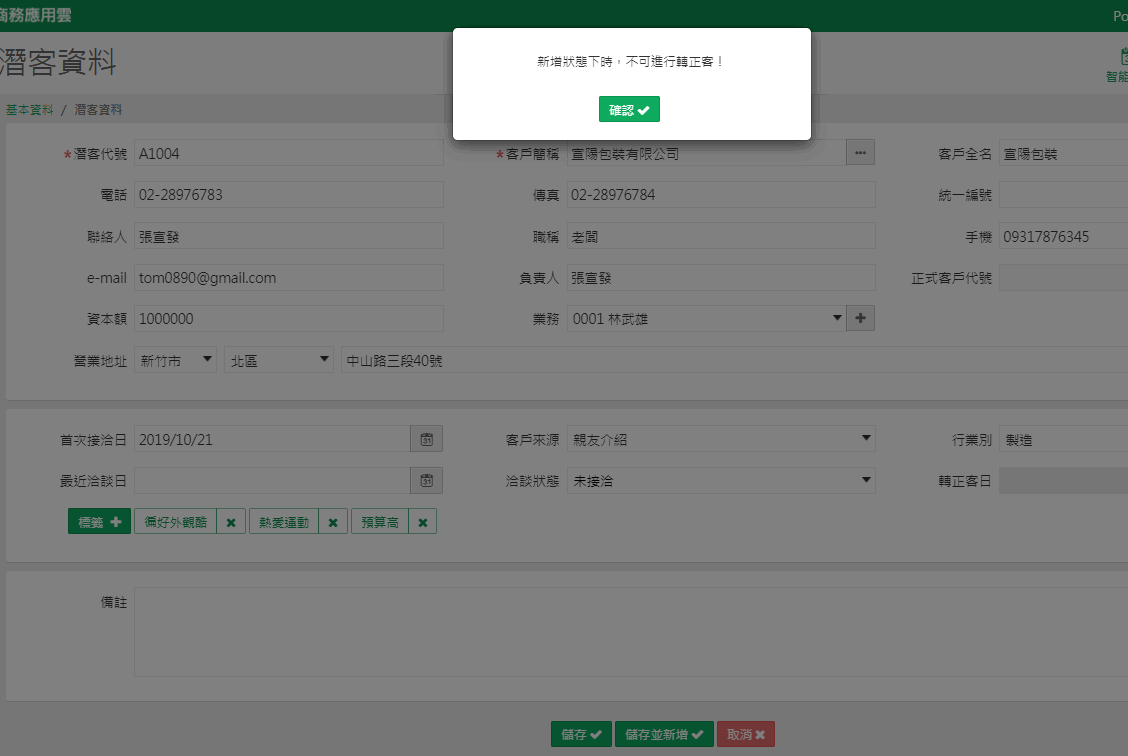
Task: Focus the 潛客代號 field with A1004
Action: coord(288,153)
